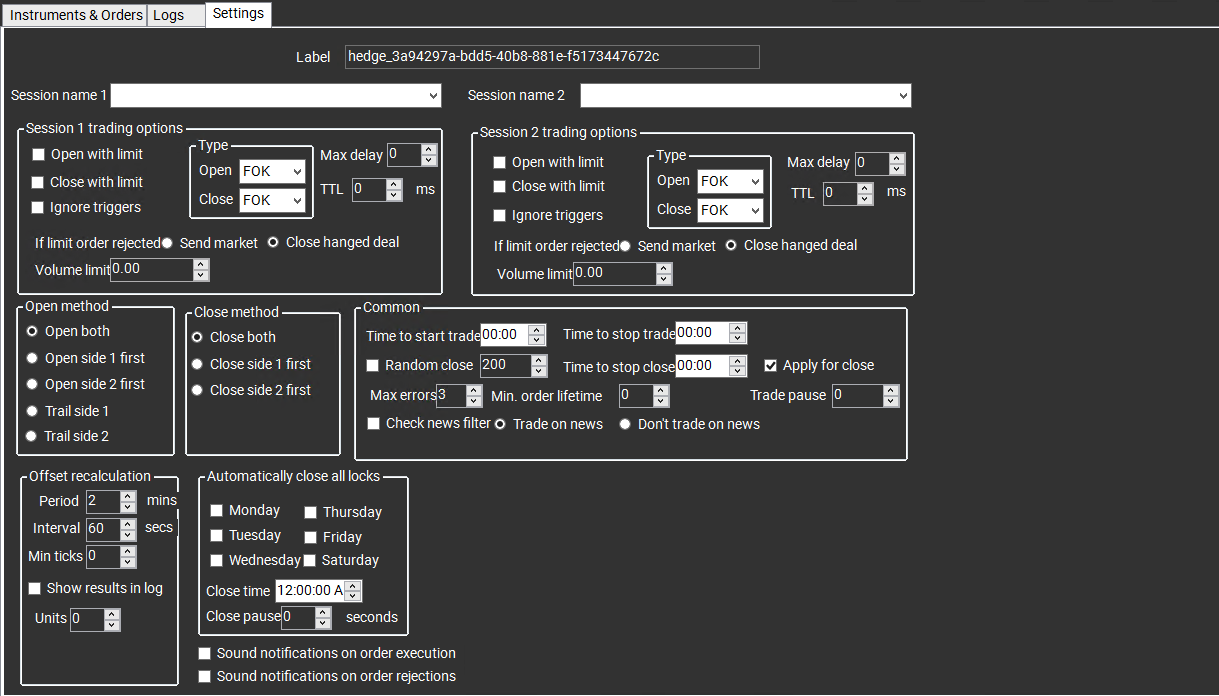Screen dimensions: 1219x696
Task: Enable sound notifications on order execution
Action: click(205, 654)
